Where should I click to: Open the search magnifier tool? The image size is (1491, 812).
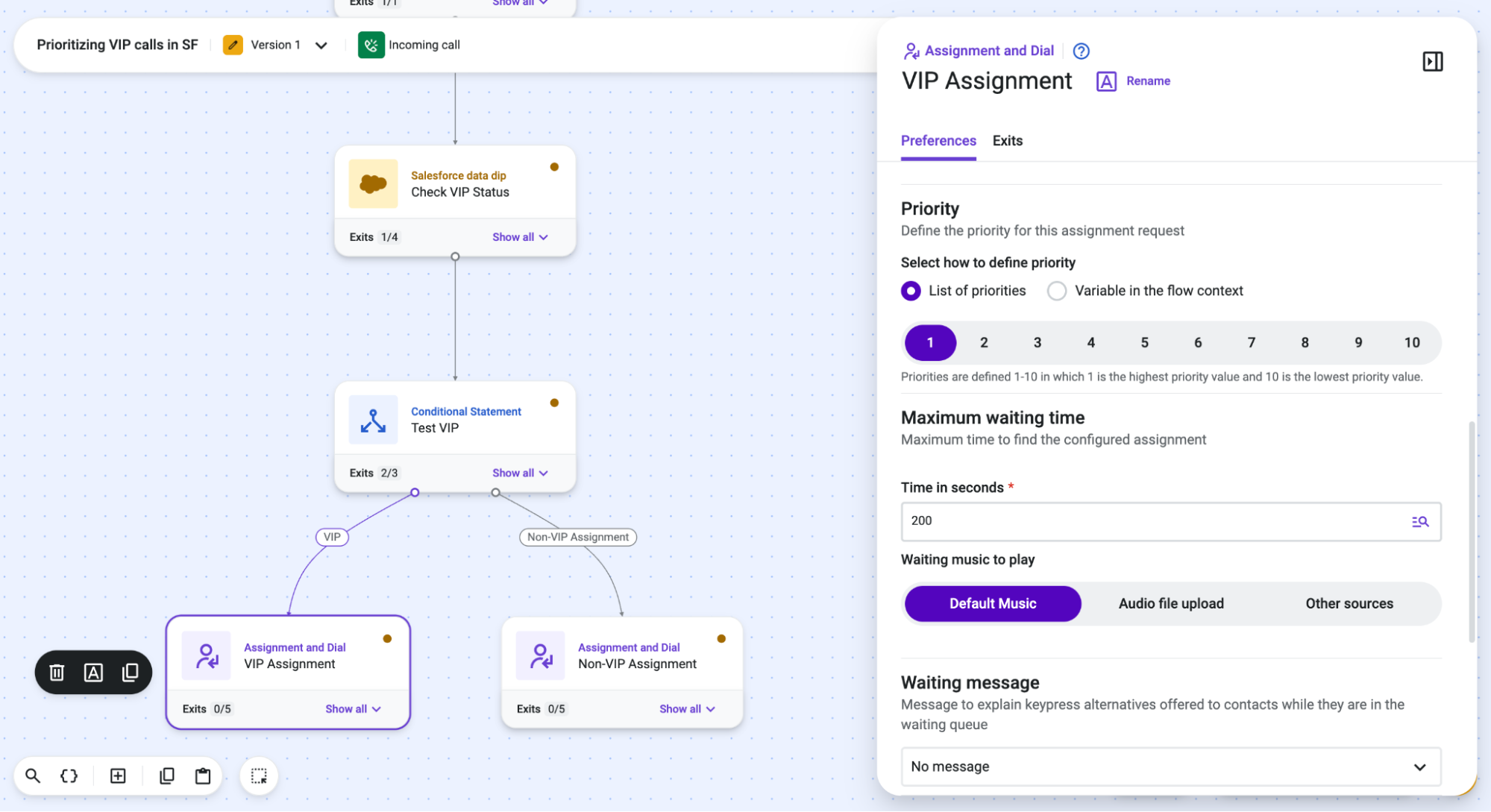(32, 776)
